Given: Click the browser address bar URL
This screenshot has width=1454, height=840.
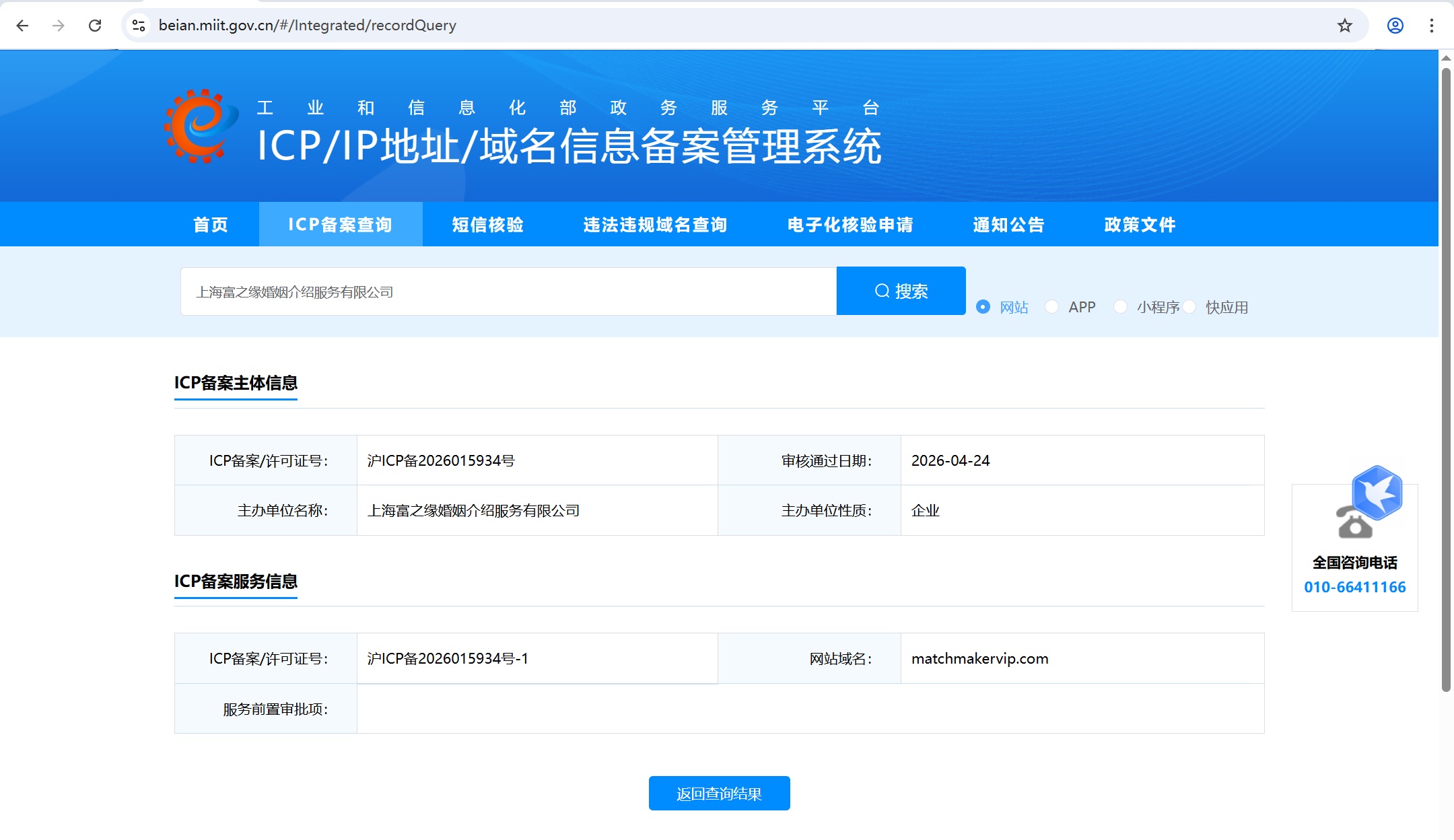Looking at the screenshot, I should pyautogui.click(x=307, y=26).
